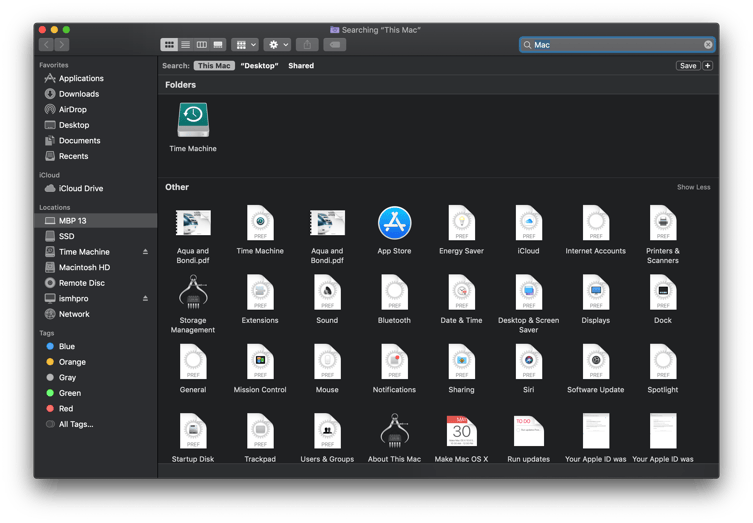
Task: Select the Sound preference icon
Action: click(327, 292)
